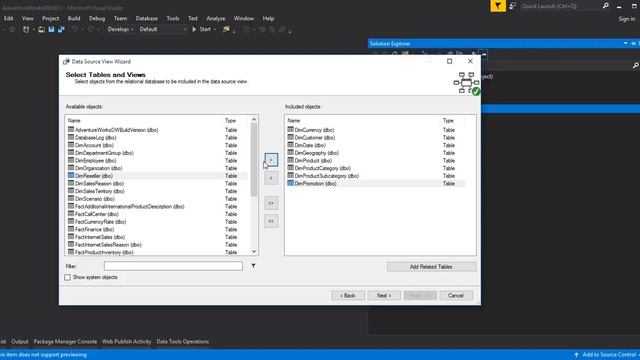640x360 pixels.
Task: Click Sign in link
Action: pos(627,19)
